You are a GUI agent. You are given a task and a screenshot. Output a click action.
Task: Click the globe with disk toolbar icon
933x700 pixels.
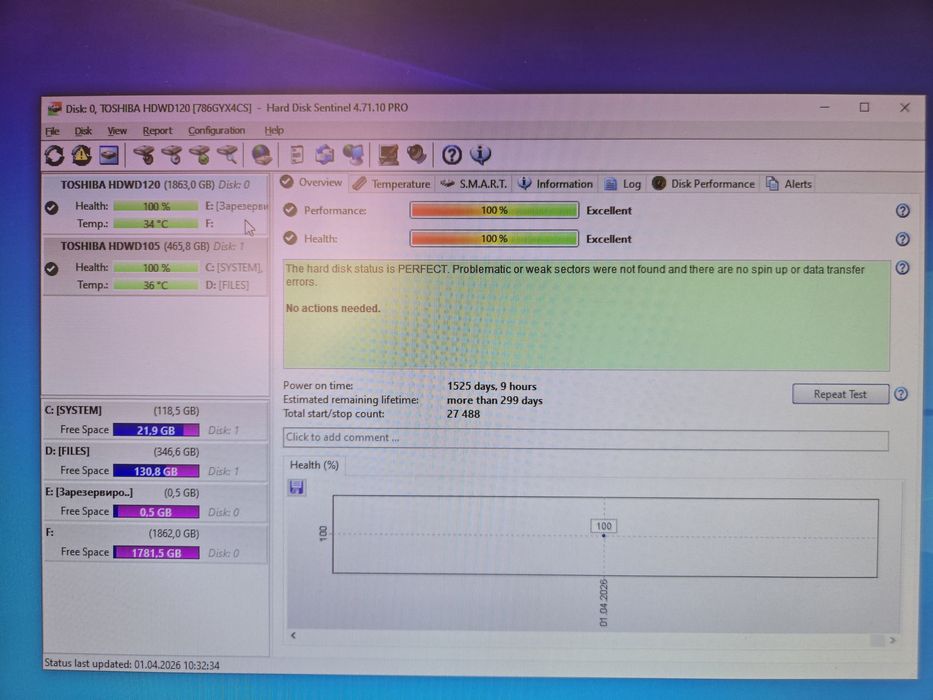coord(261,155)
